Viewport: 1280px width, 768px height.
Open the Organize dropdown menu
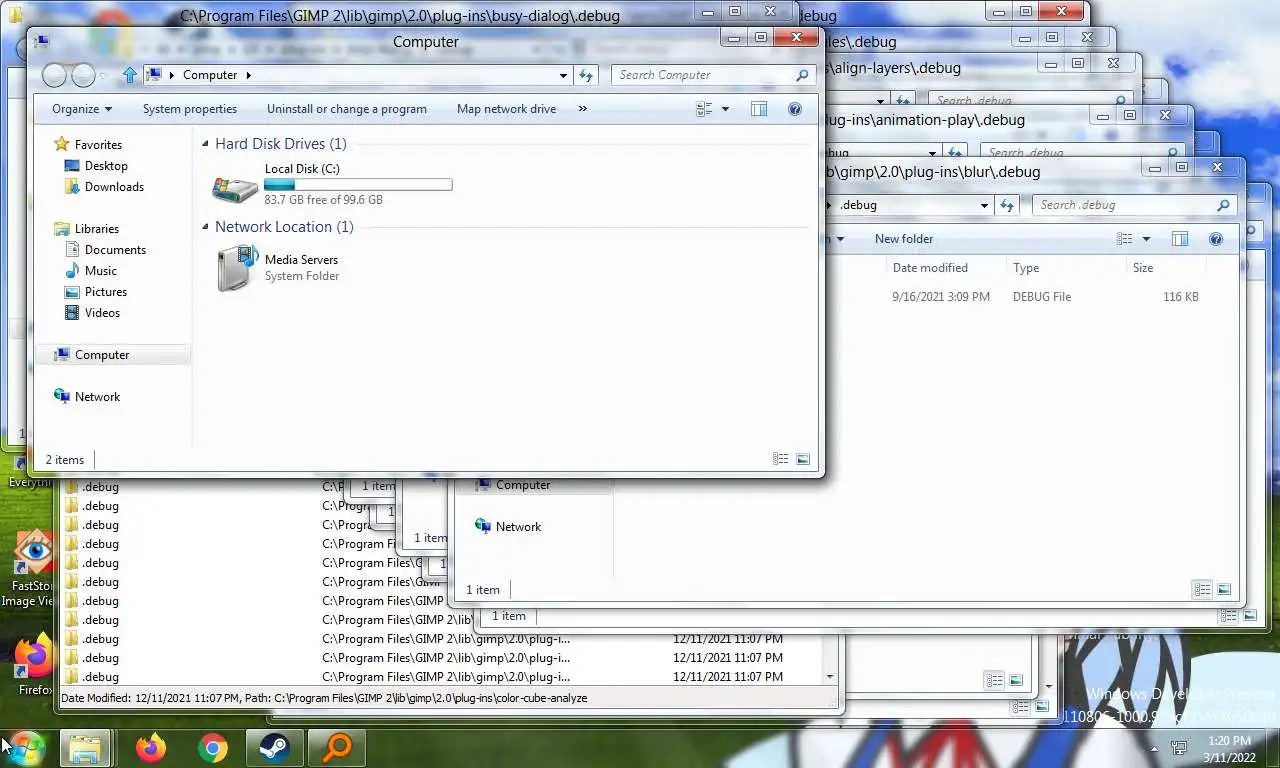point(82,109)
